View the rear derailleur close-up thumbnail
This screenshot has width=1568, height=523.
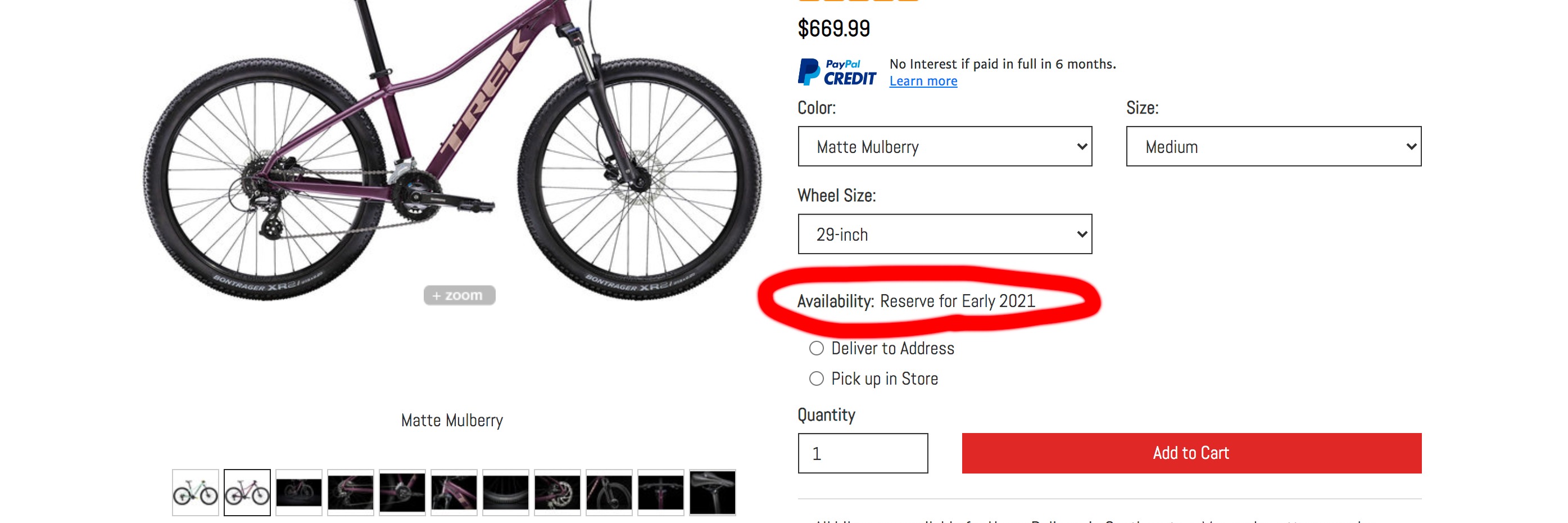350,492
